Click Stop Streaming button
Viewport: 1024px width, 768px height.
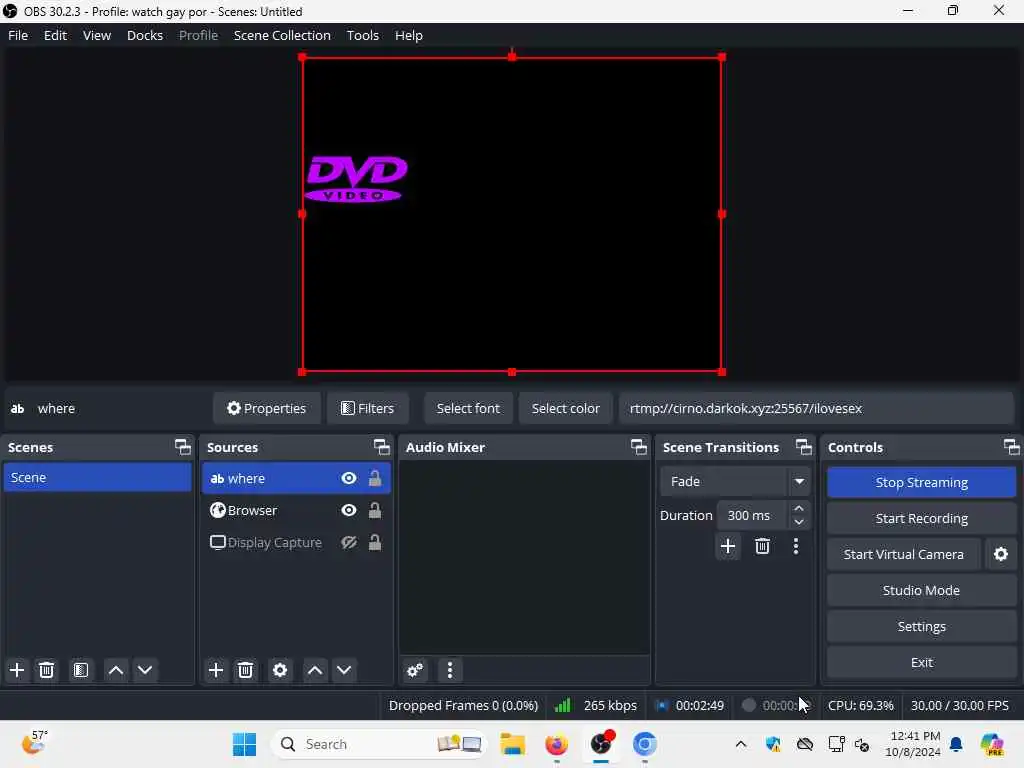[x=921, y=483]
